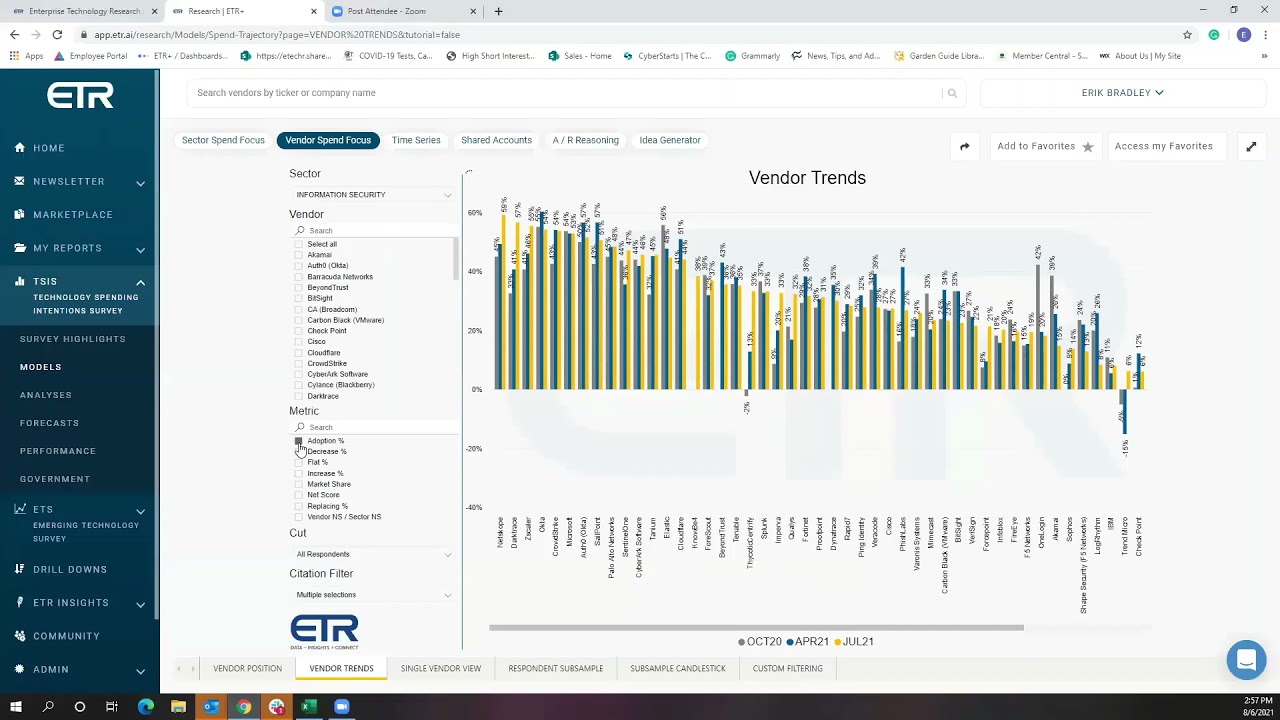
Task: Open the Newsletter sidebar icon
Action: click(20, 181)
